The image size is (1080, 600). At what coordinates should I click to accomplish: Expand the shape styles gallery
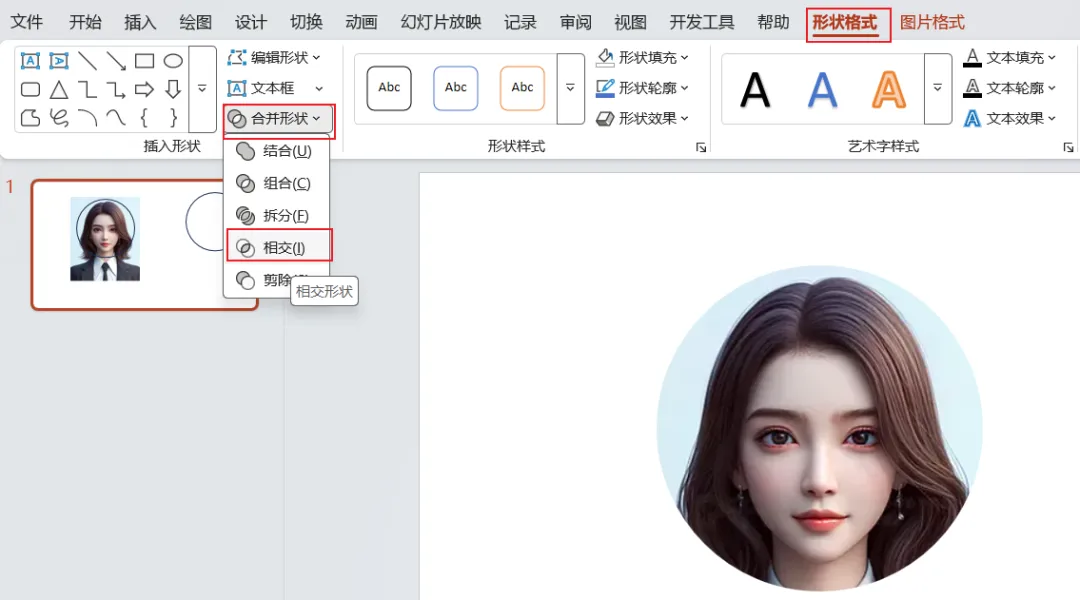[x=570, y=89]
